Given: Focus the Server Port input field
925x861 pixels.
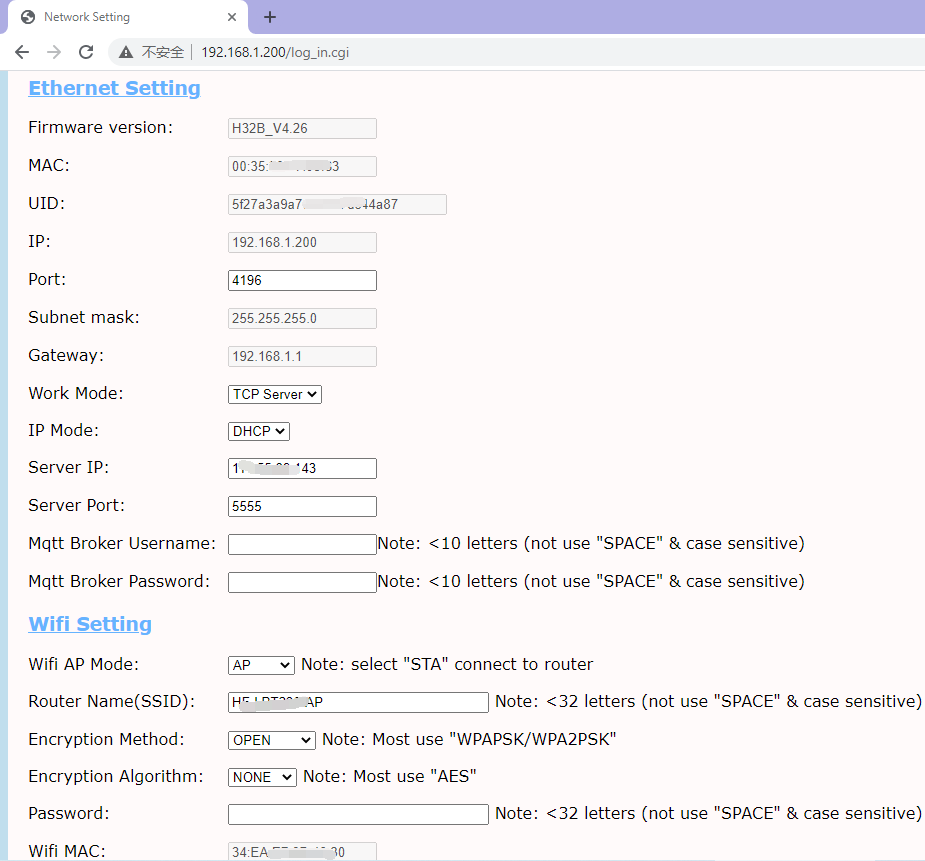Looking at the screenshot, I should [302, 506].
